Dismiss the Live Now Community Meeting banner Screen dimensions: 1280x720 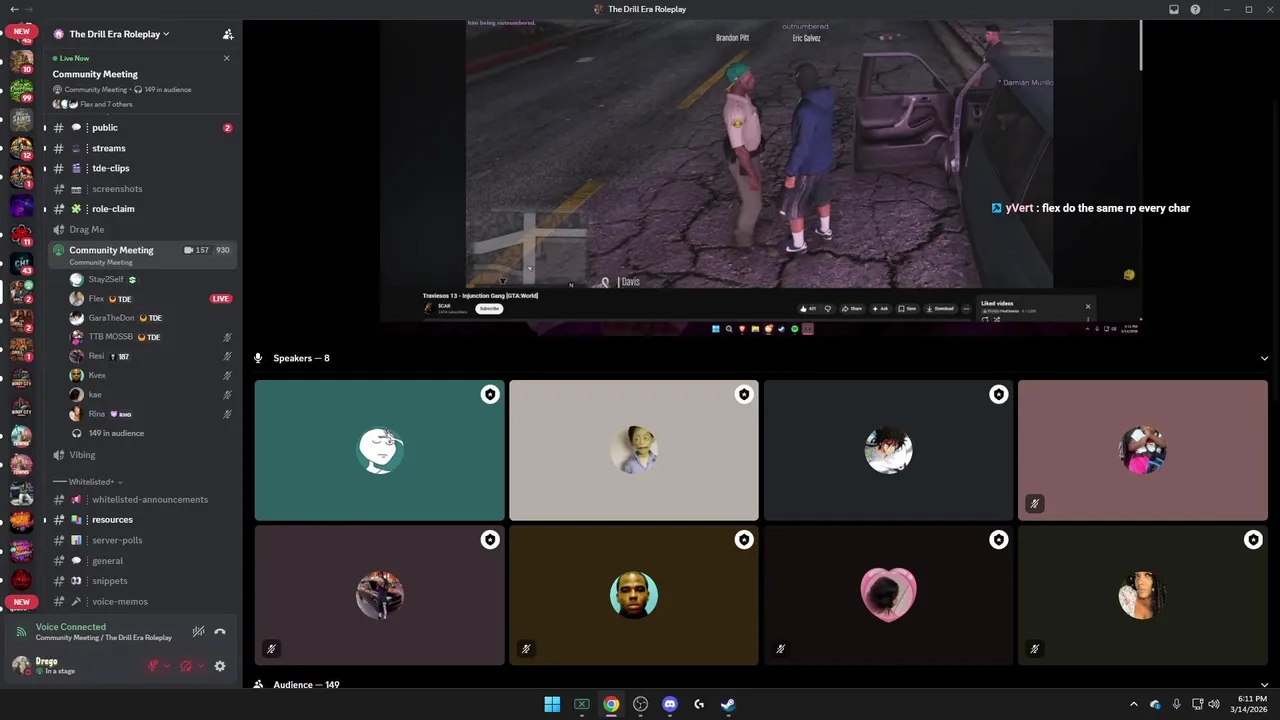226,58
